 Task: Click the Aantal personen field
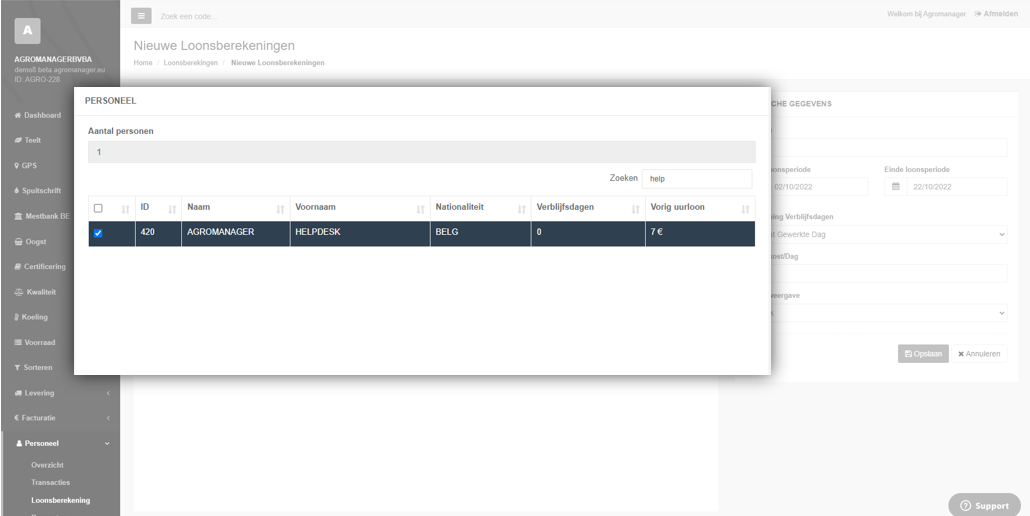[x=421, y=152]
